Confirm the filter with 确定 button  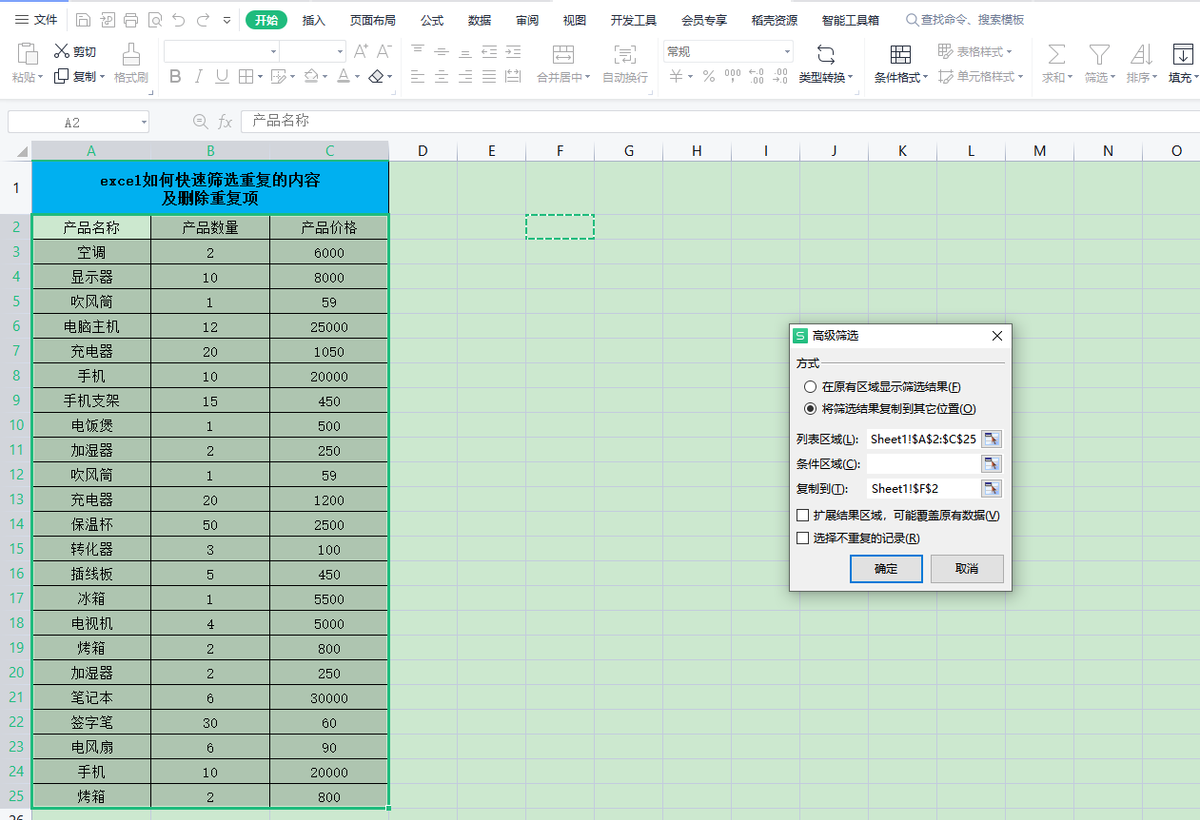[x=886, y=569]
